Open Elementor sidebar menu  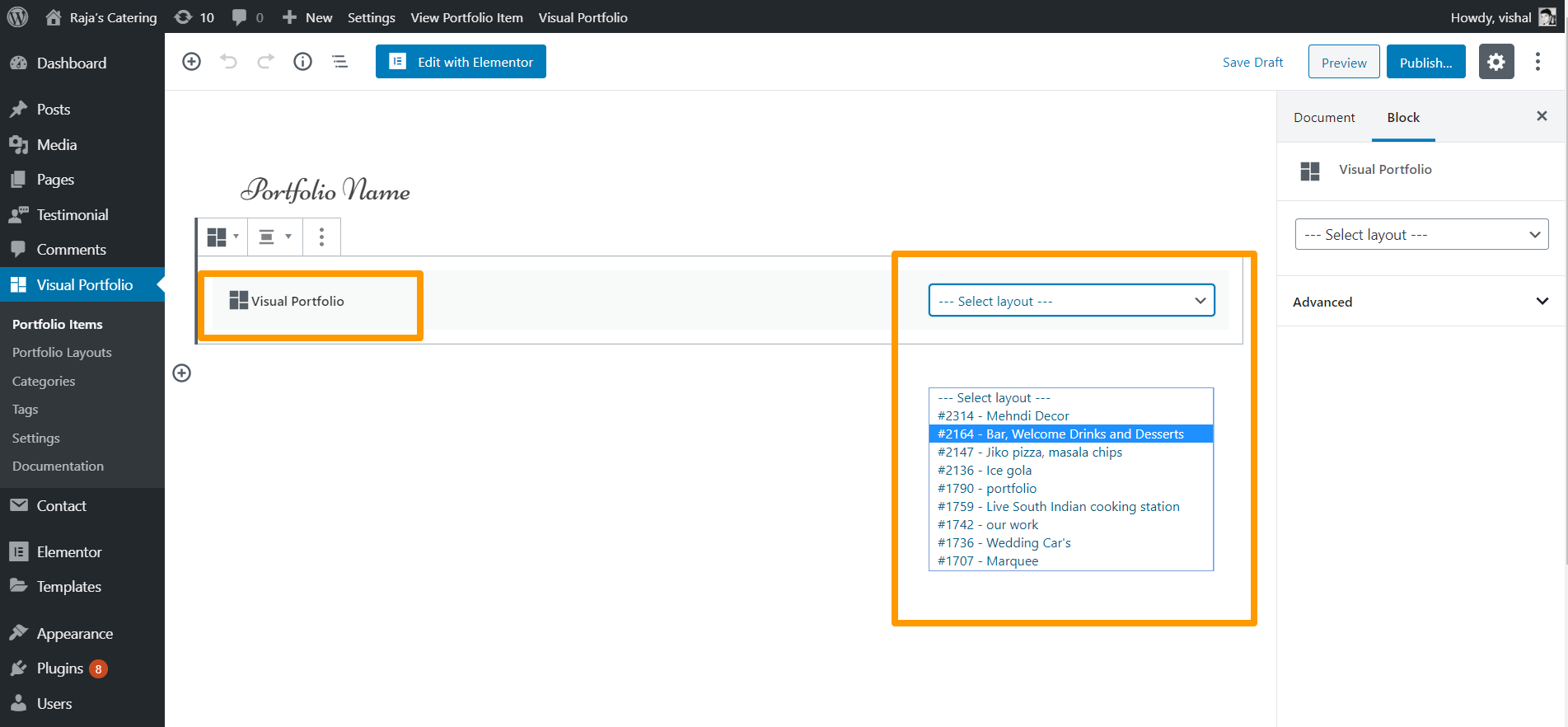[x=82, y=551]
